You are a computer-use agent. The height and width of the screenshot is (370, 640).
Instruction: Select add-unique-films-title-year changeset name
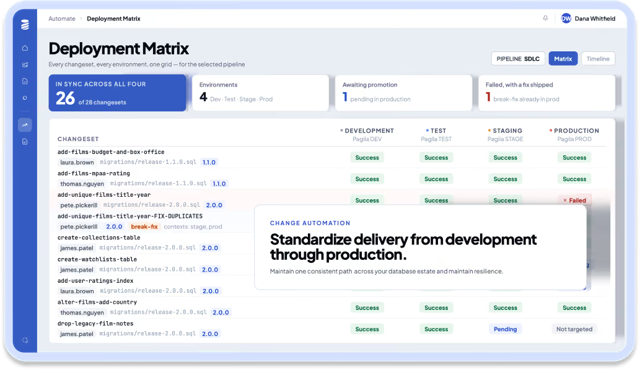pyautogui.click(x=104, y=195)
